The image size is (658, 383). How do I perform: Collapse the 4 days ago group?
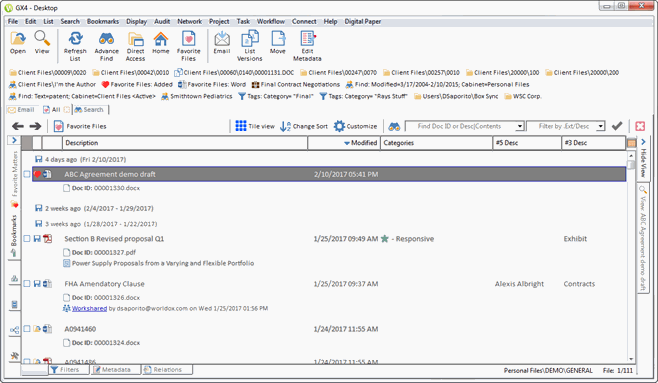[39, 159]
